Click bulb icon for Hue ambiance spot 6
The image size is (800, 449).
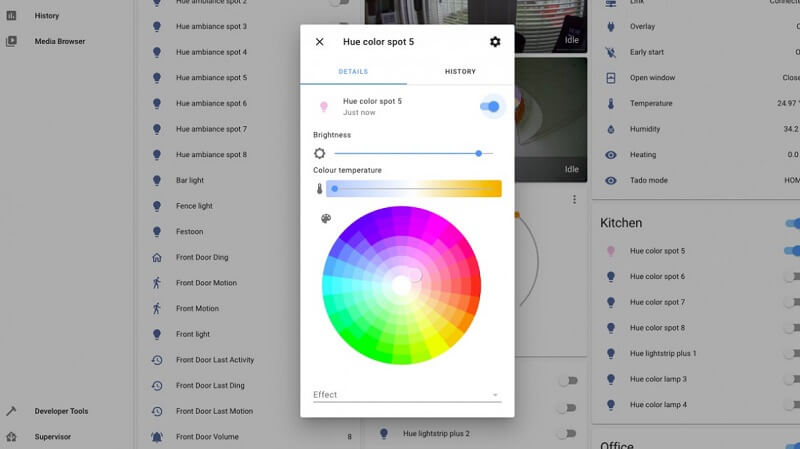click(157, 104)
